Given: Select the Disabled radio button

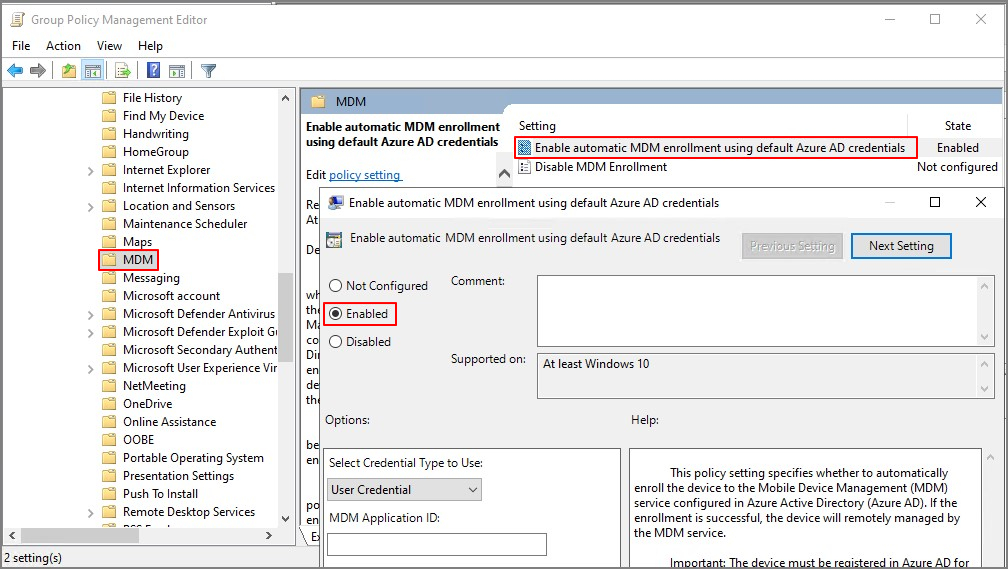Looking at the screenshot, I should 336,342.
